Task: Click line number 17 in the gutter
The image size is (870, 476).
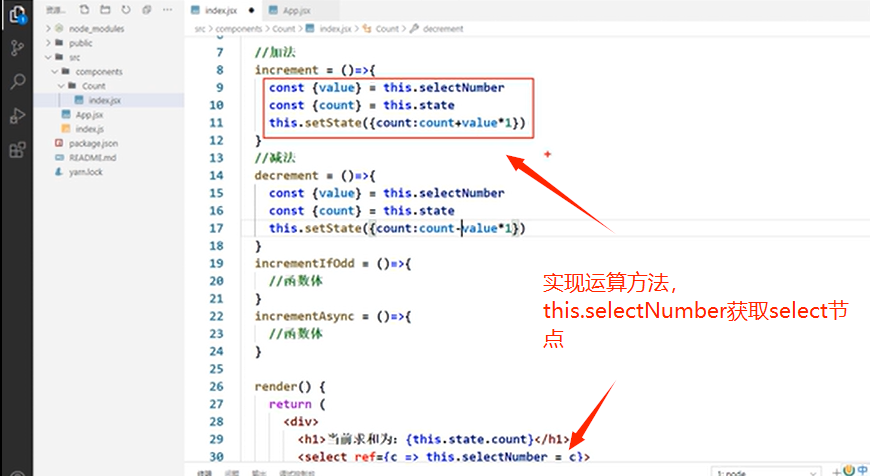Action: point(216,228)
